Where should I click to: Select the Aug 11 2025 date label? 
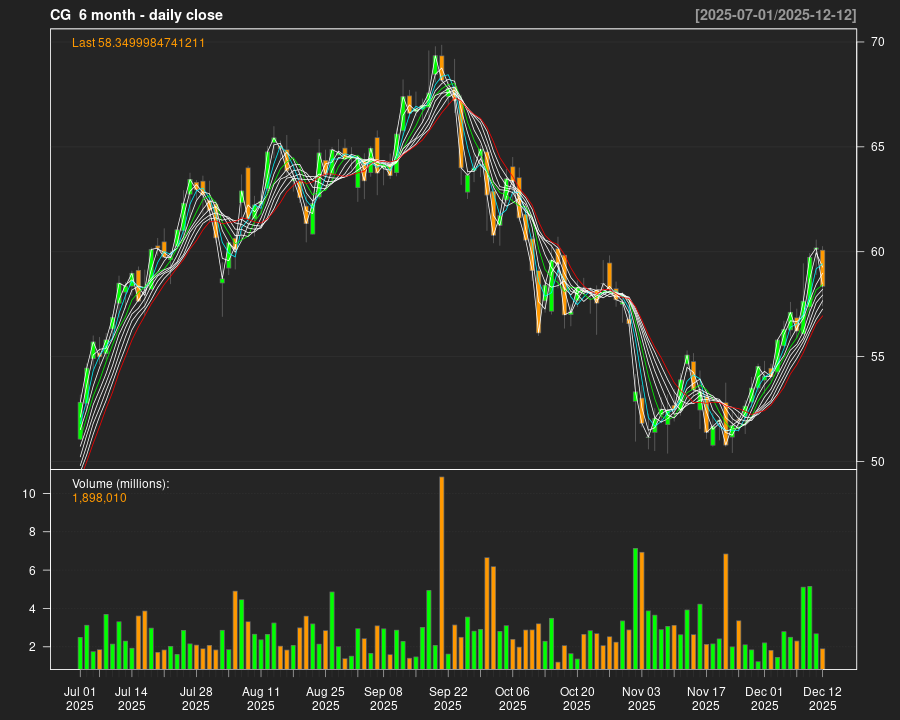pyautogui.click(x=261, y=698)
